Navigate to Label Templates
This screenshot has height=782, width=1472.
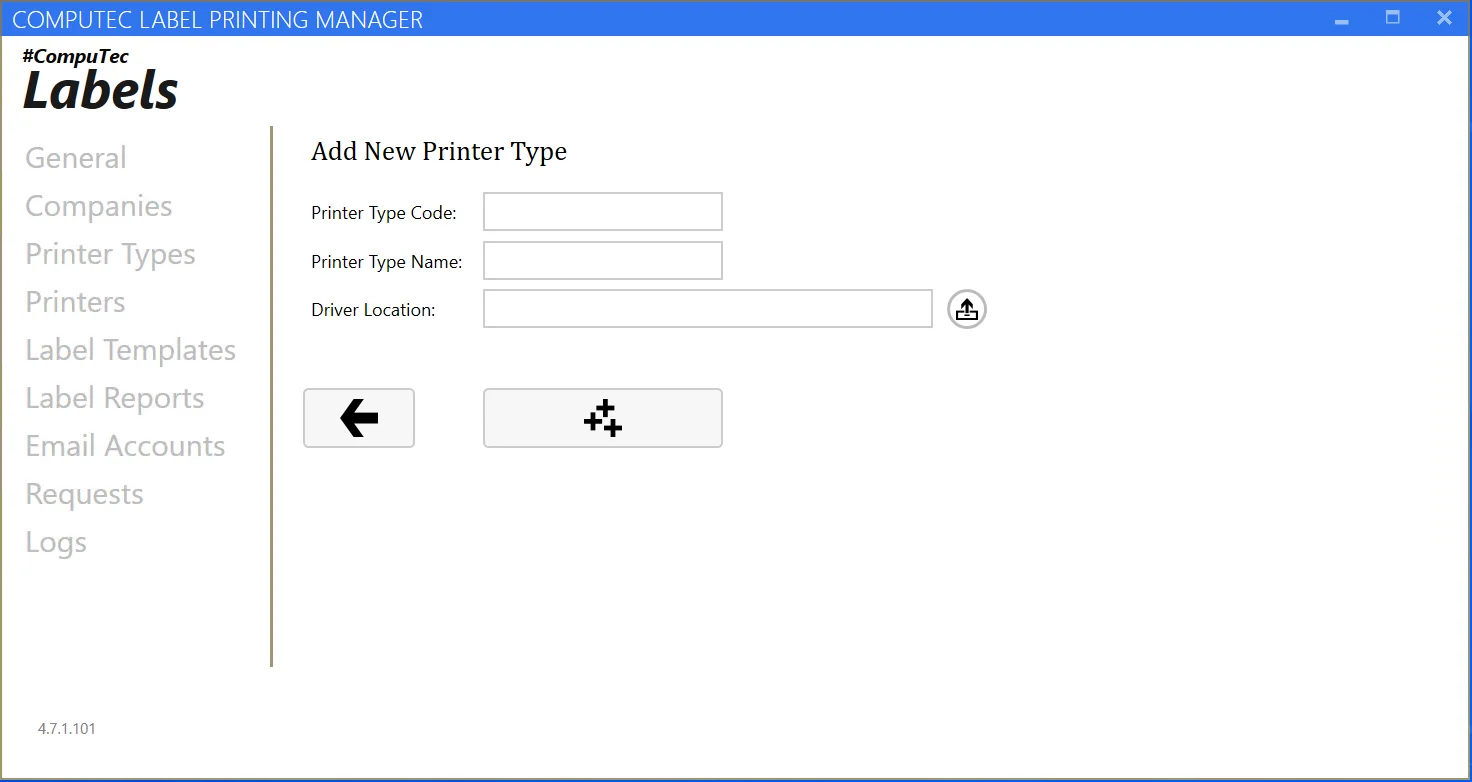tap(130, 349)
